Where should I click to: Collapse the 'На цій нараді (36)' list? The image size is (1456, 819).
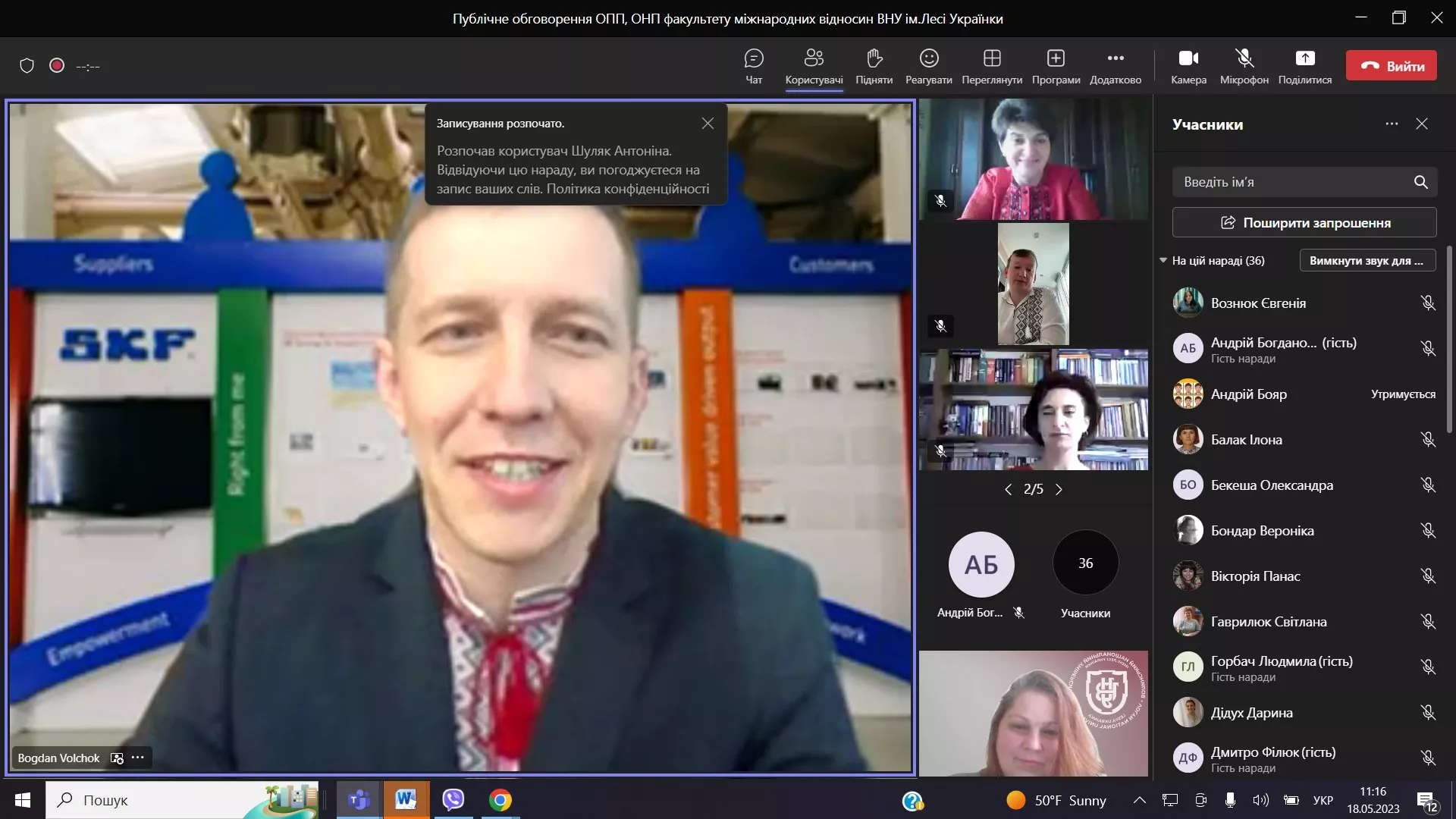(1163, 260)
